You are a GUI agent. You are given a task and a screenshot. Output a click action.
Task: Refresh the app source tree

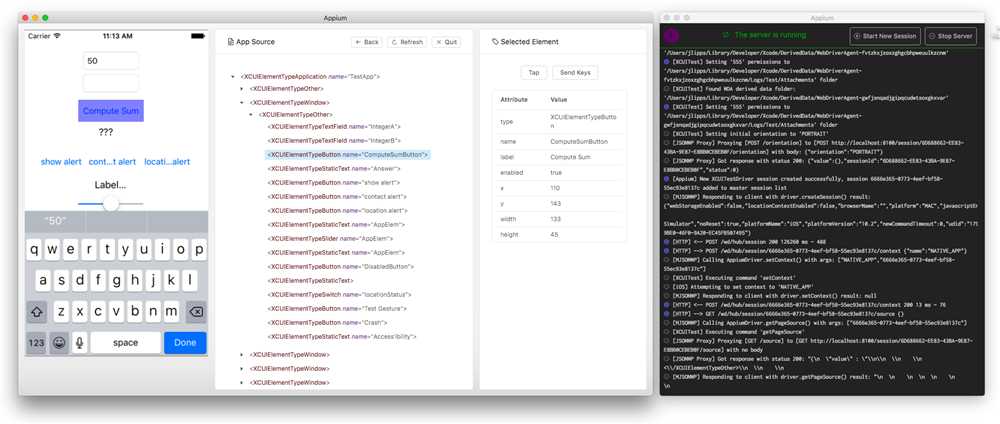(x=407, y=42)
